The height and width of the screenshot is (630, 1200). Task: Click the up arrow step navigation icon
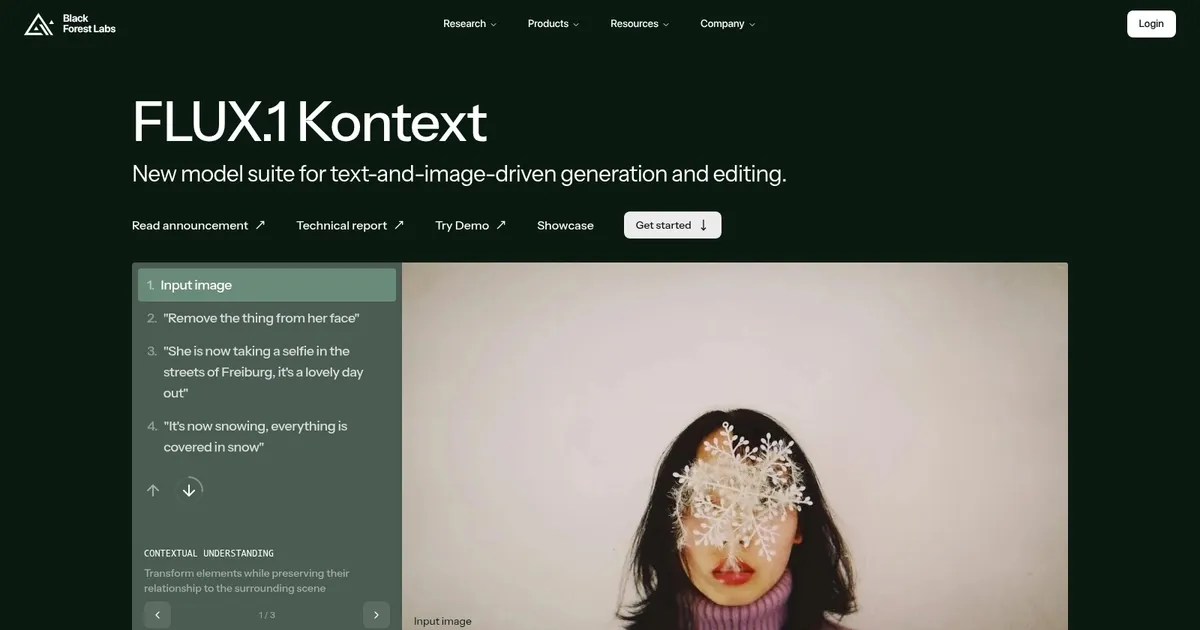[x=153, y=490]
